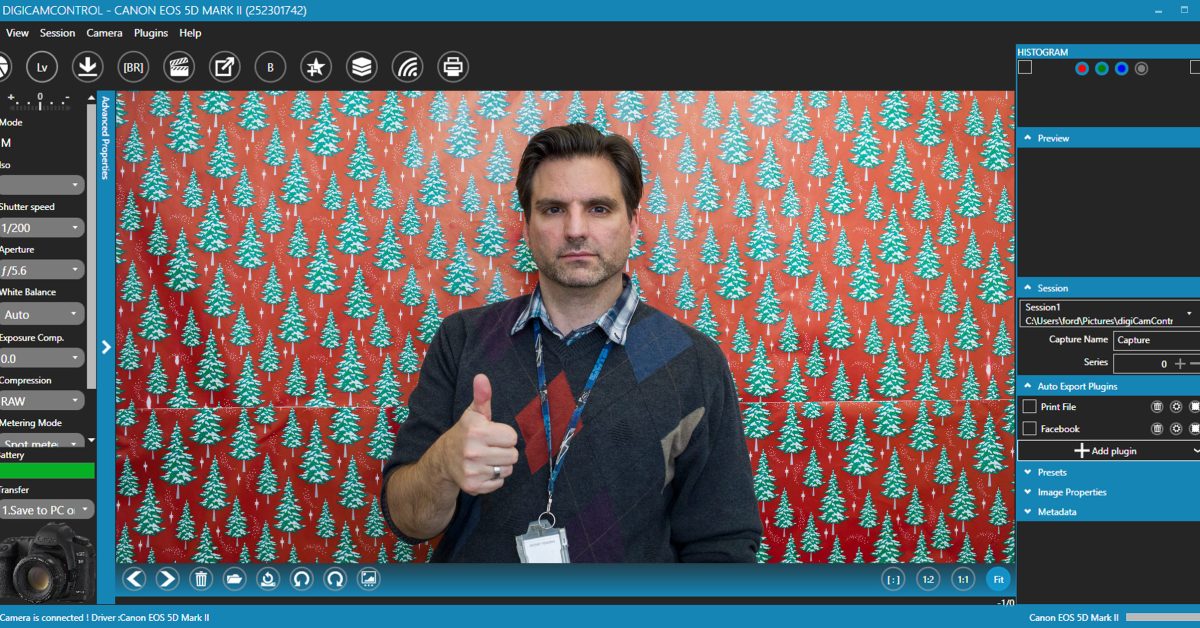
Task: Go to next image with right arrow
Action: (167, 578)
